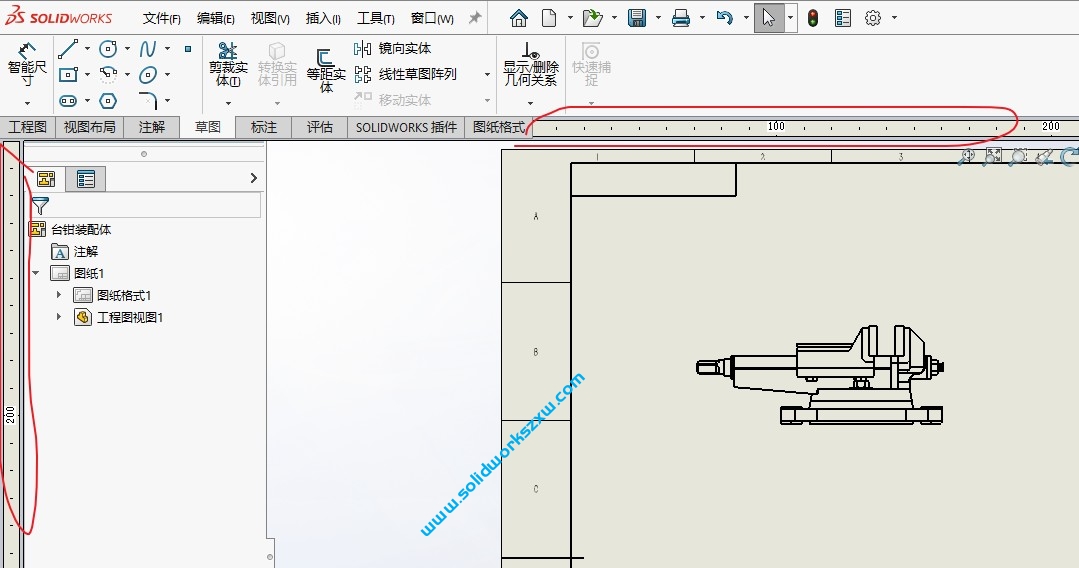This screenshot has width=1079, height=568.
Task: Activate the Corner Rectangle tool
Action: pyautogui.click(x=68, y=74)
